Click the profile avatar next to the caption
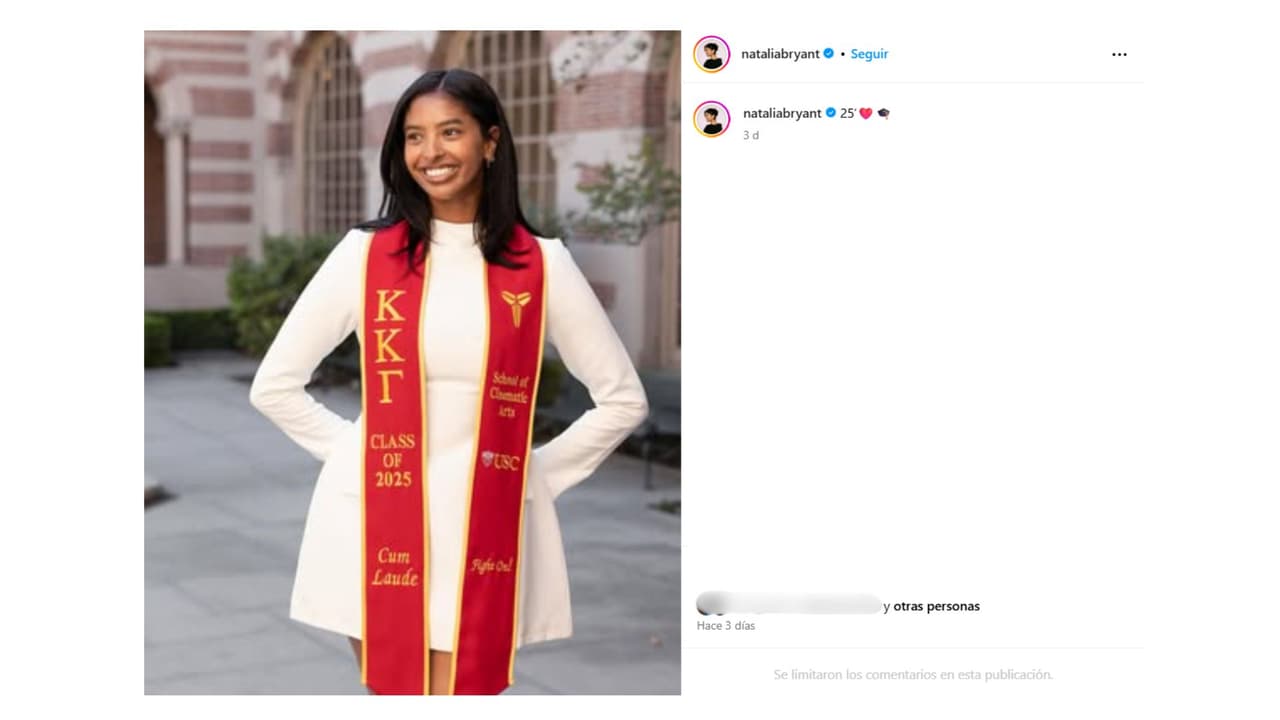 [712, 114]
